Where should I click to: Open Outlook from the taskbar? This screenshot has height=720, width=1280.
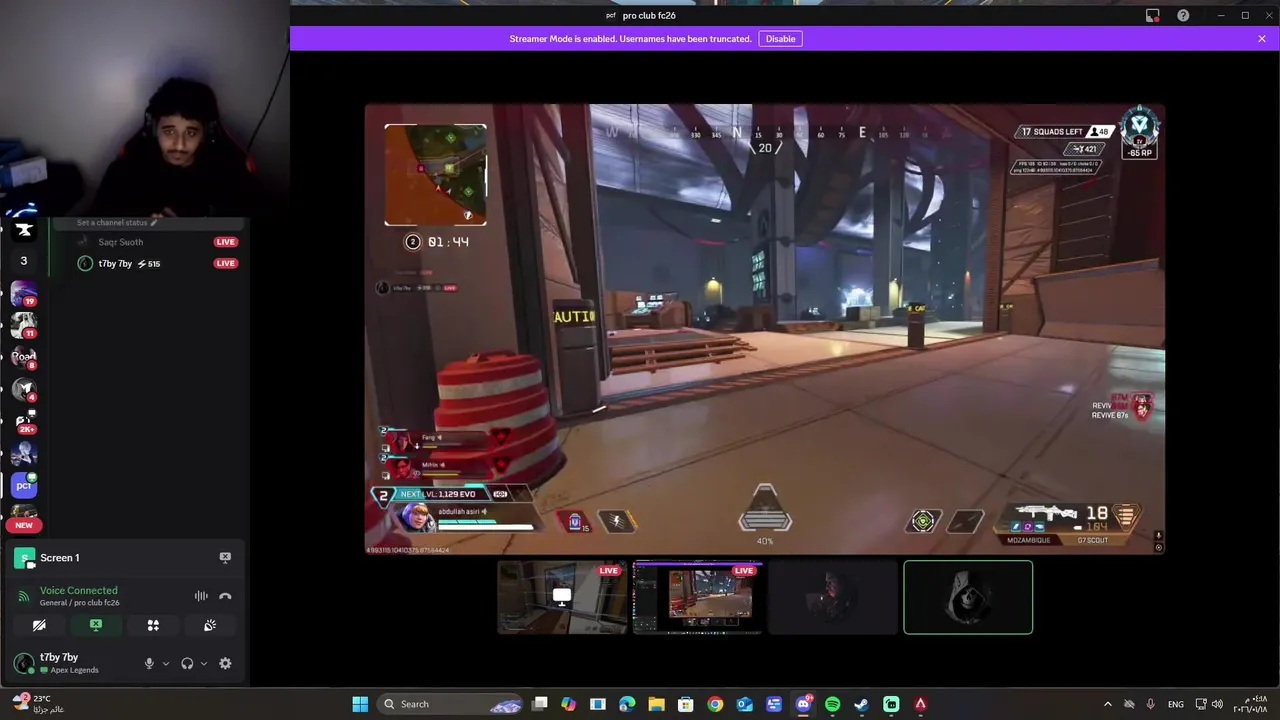click(x=744, y=704)
